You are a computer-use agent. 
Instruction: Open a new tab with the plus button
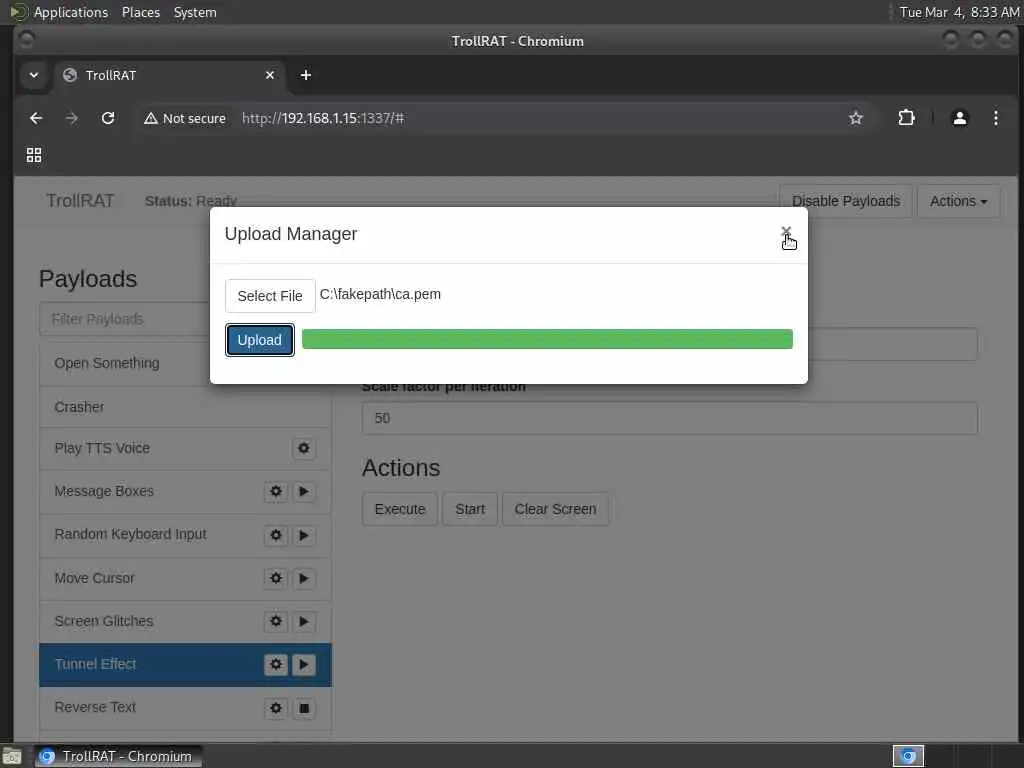click(306, 75)
